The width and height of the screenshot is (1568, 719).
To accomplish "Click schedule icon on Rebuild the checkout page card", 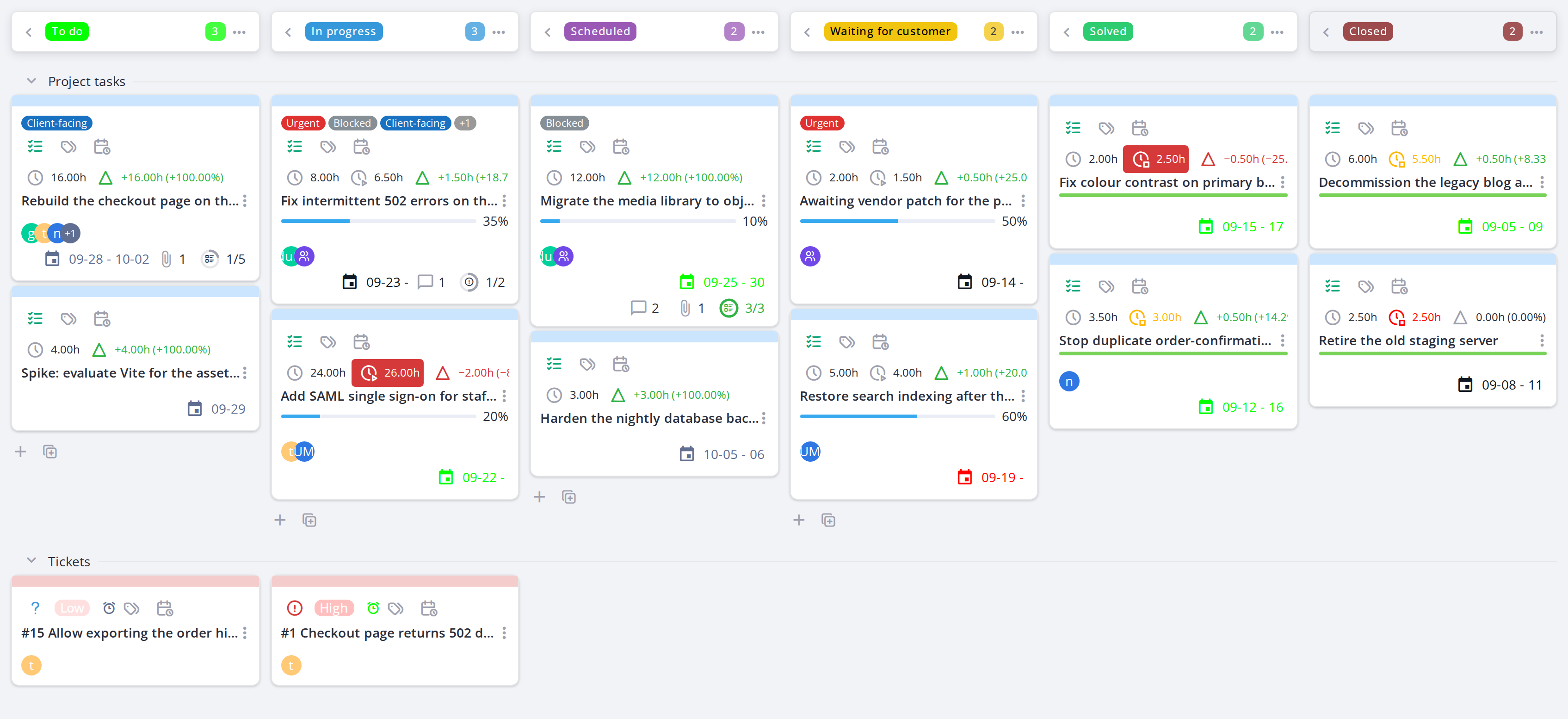I will coord(102,146).
